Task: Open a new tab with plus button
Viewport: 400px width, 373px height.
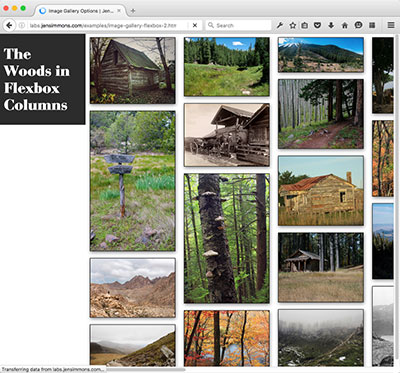Action: click(133, 11)
